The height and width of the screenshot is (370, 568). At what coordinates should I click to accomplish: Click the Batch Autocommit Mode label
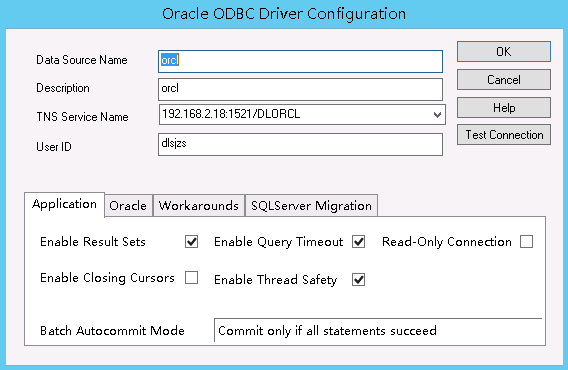[112, 330]
